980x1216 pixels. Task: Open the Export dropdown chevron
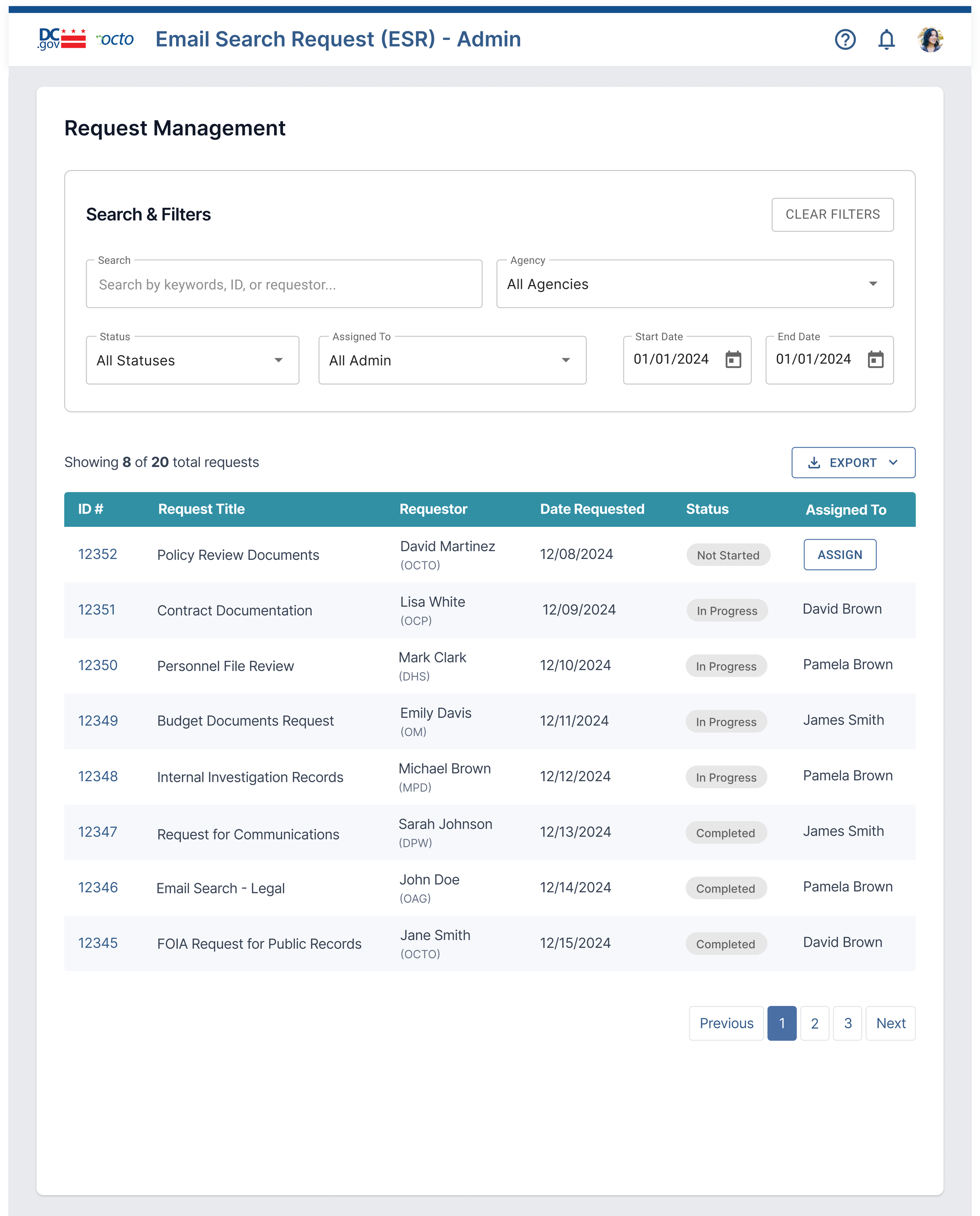[893, 462]
